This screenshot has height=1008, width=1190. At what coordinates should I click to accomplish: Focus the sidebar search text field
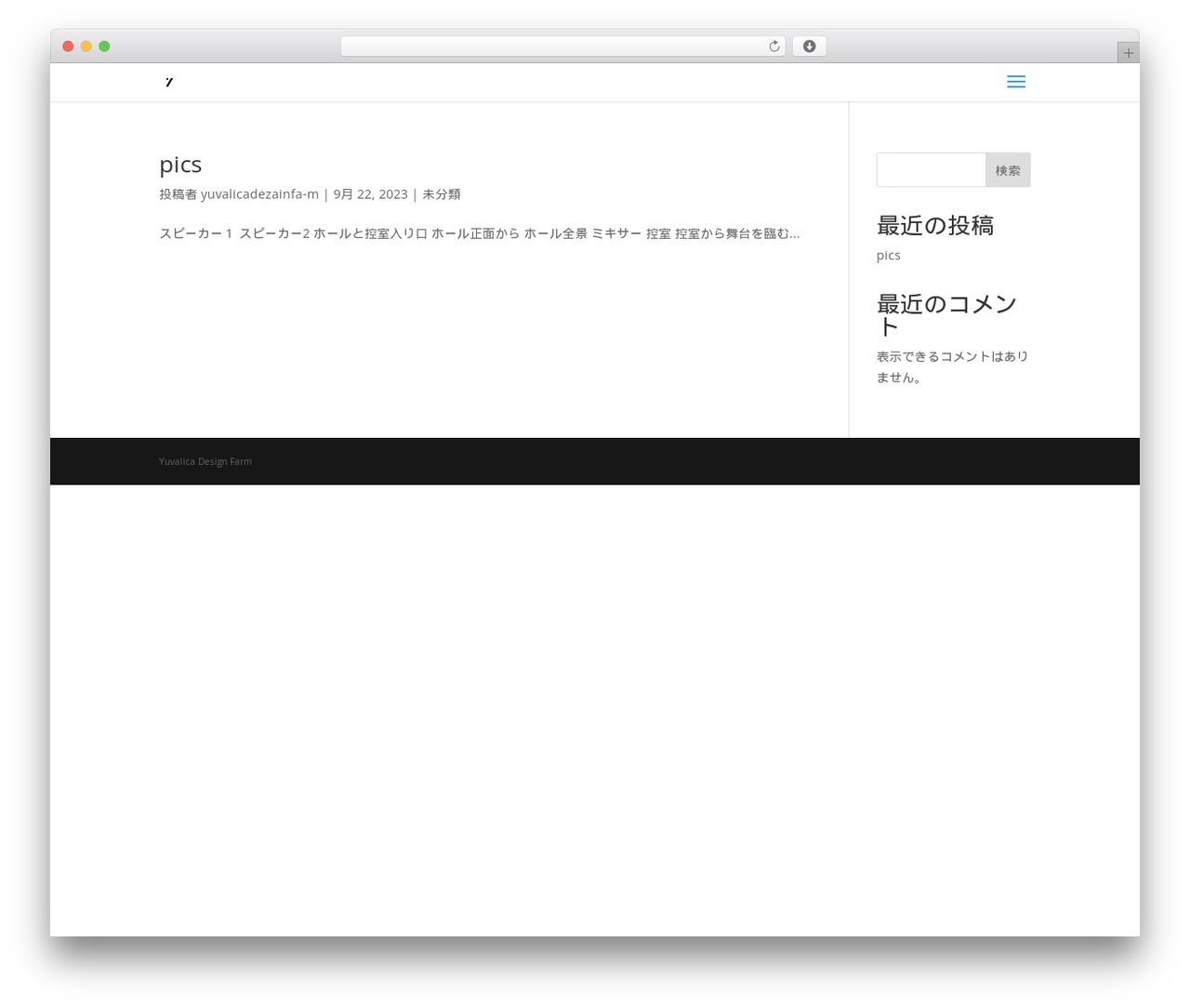pos(931,170)
